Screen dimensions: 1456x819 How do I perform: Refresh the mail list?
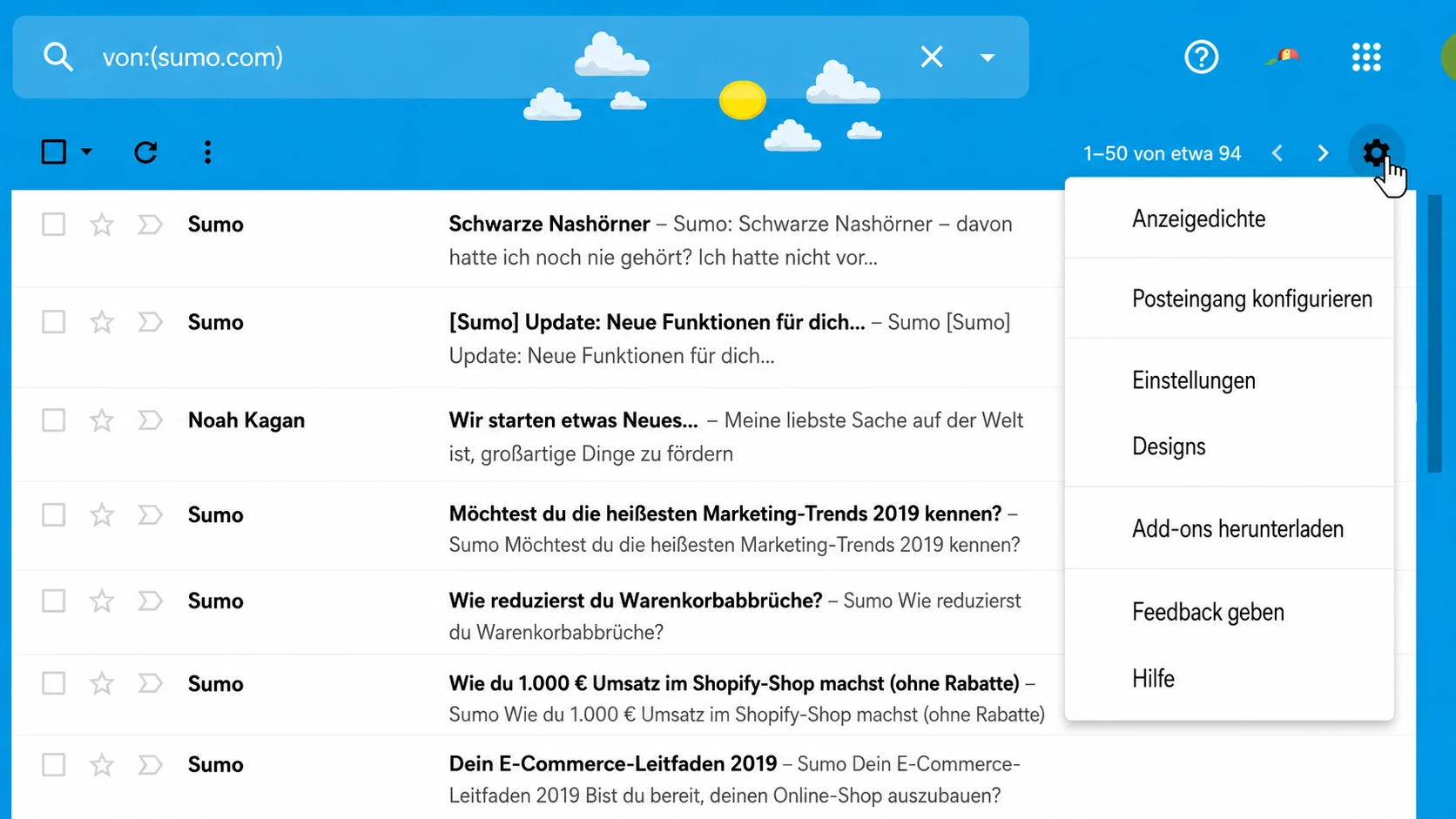coord(145,152)
